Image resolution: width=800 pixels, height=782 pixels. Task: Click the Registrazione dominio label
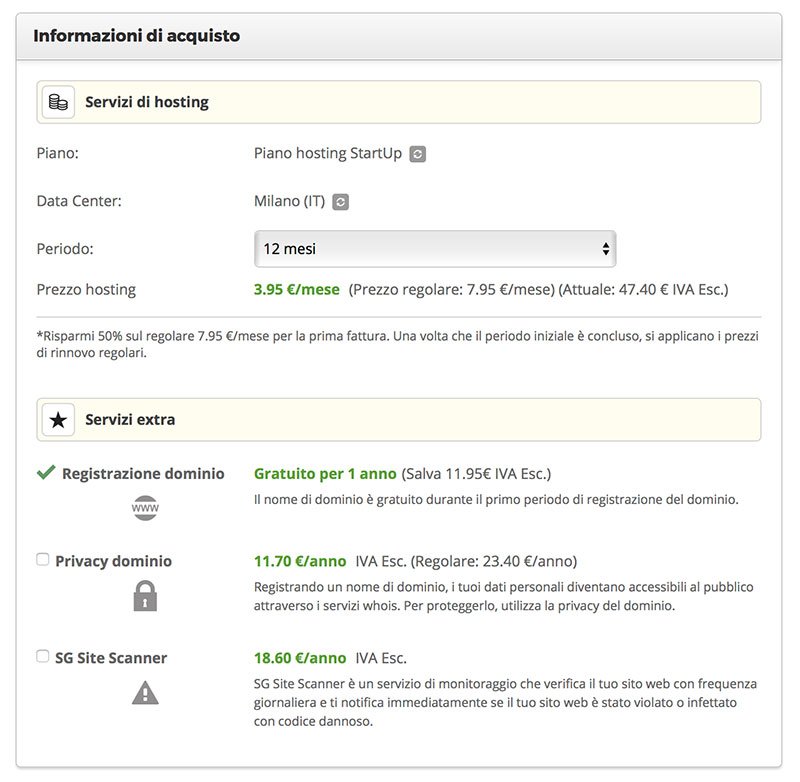click(x=143, y=474)
